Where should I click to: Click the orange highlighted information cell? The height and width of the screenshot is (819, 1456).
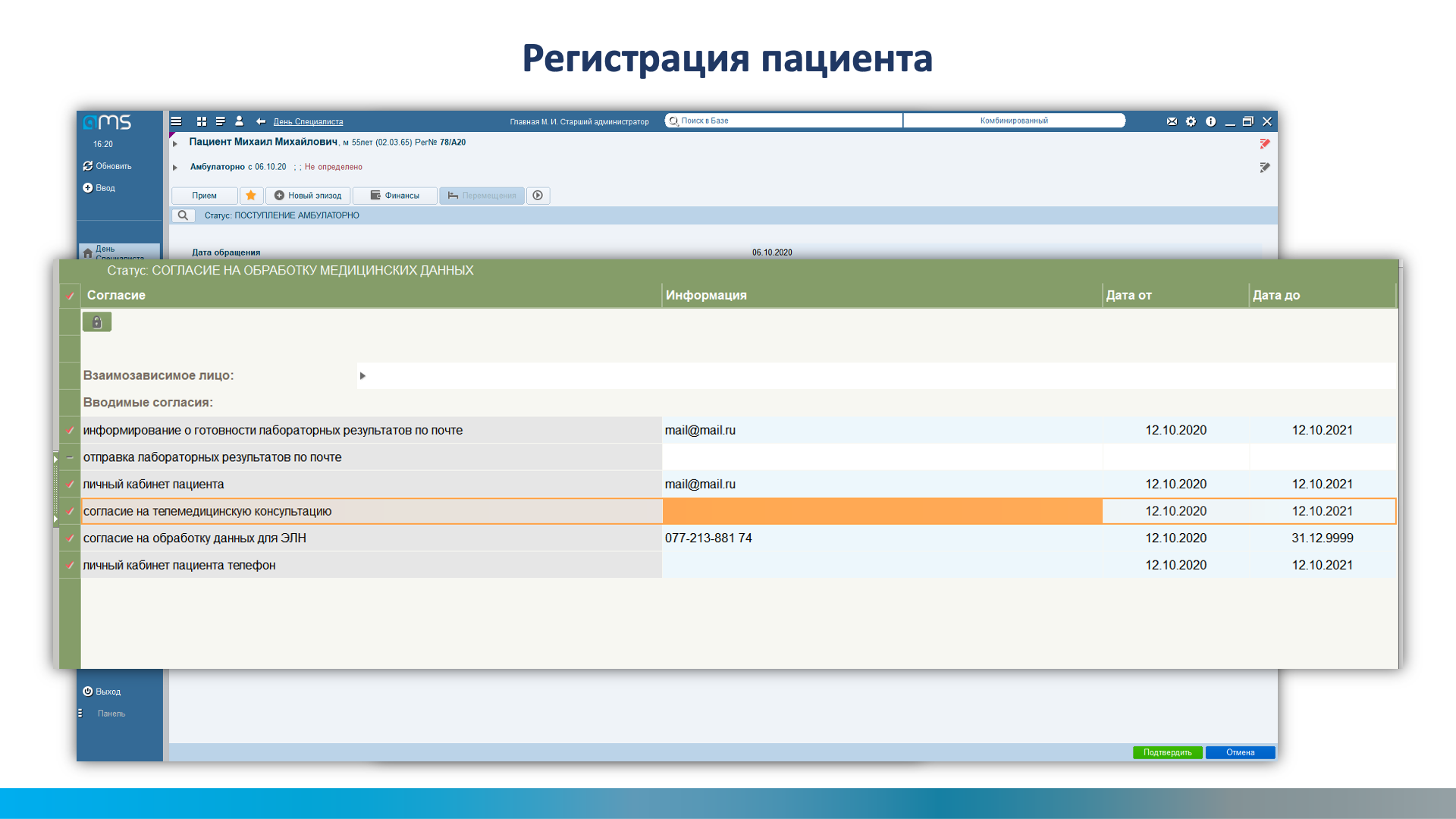pyautogui.click(x=882, y=511)
